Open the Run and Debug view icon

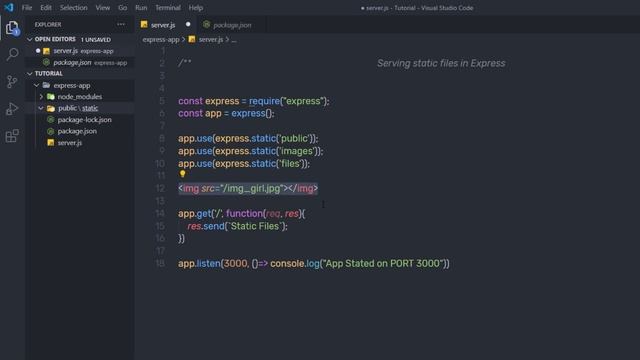tap(12, 109)
